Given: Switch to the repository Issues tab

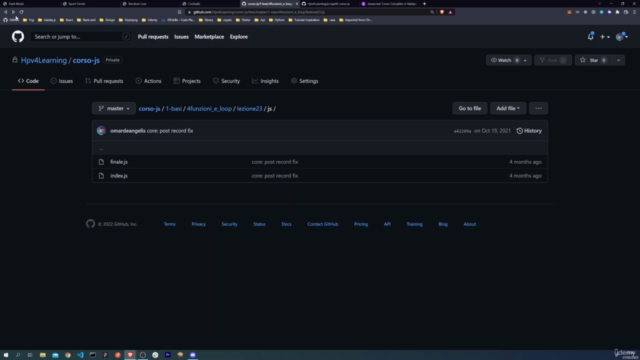Looking at the screenshot, I should click(x=62, y=81).
